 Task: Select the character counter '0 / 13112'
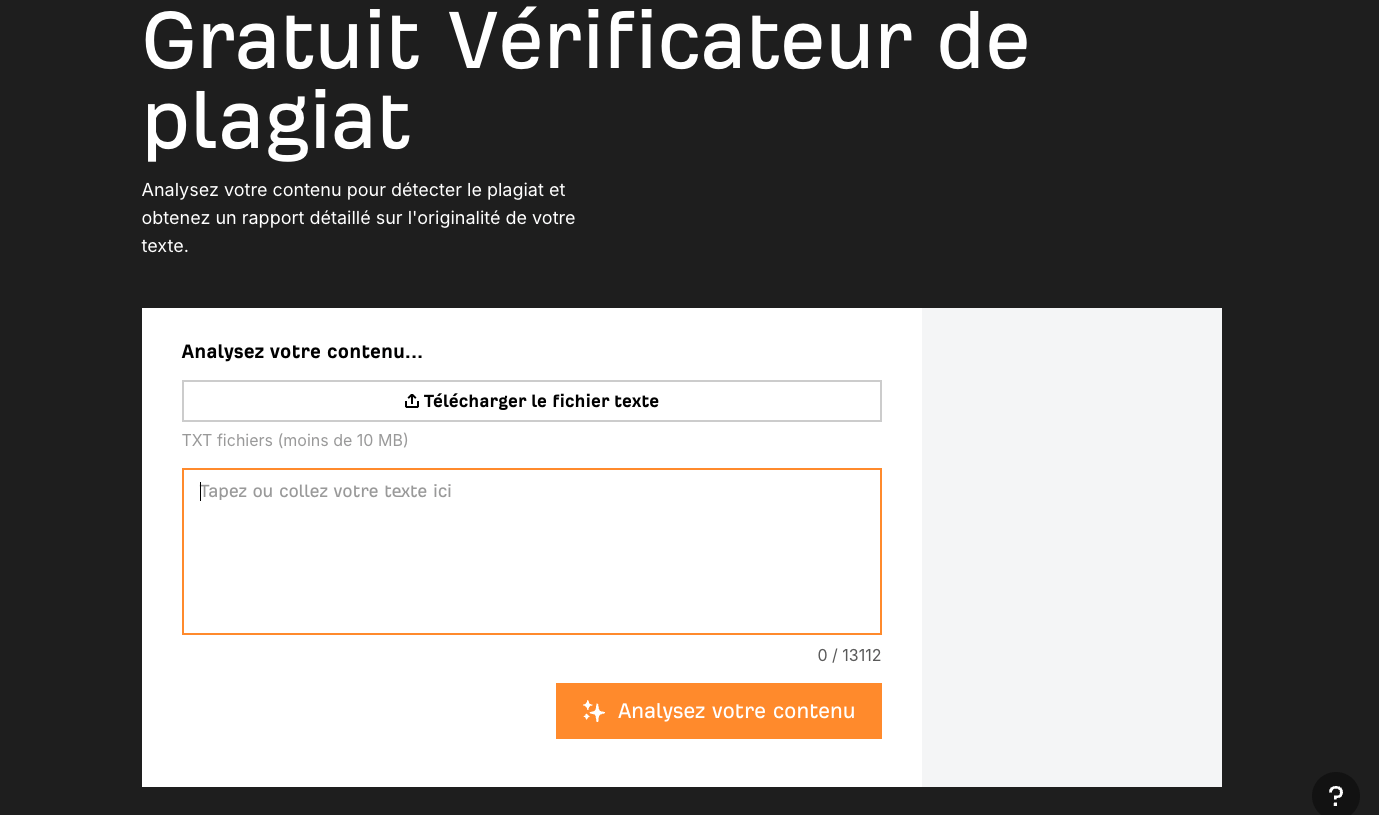point(849,655)
